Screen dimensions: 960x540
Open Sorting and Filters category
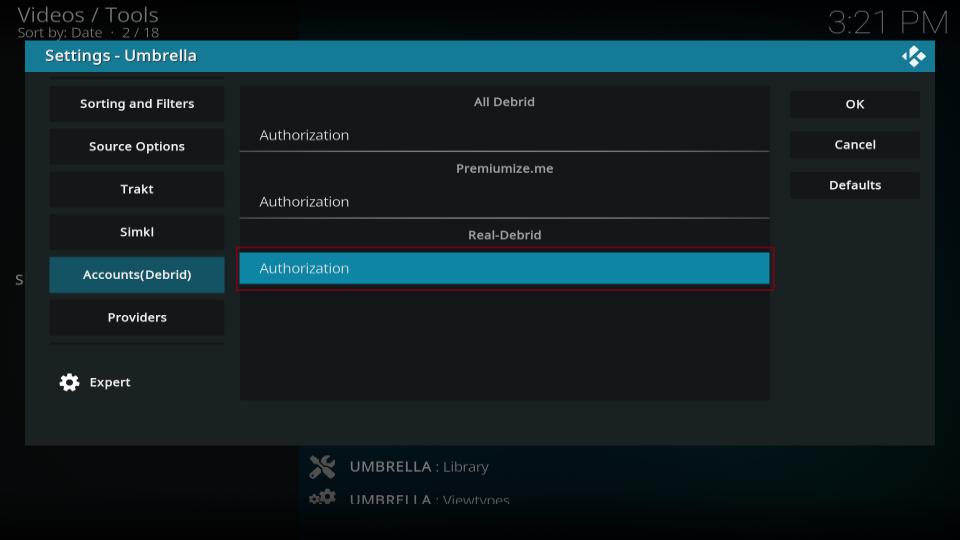[x=137, y=103]
